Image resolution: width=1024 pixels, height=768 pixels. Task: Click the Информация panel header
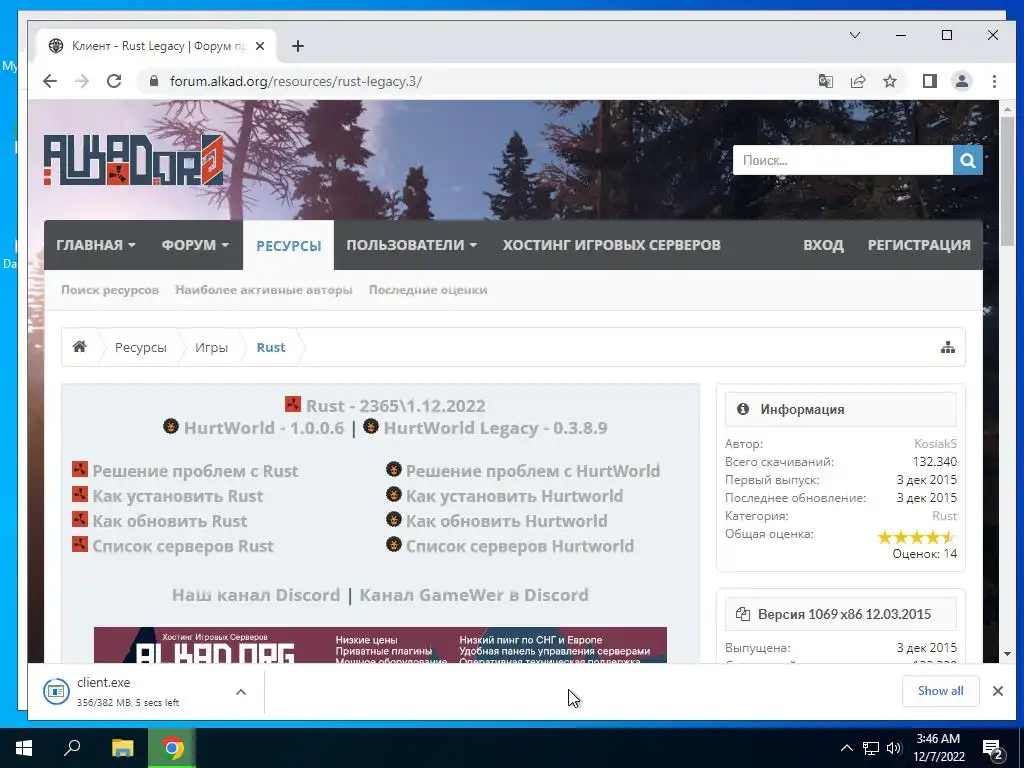pos(840,409)
